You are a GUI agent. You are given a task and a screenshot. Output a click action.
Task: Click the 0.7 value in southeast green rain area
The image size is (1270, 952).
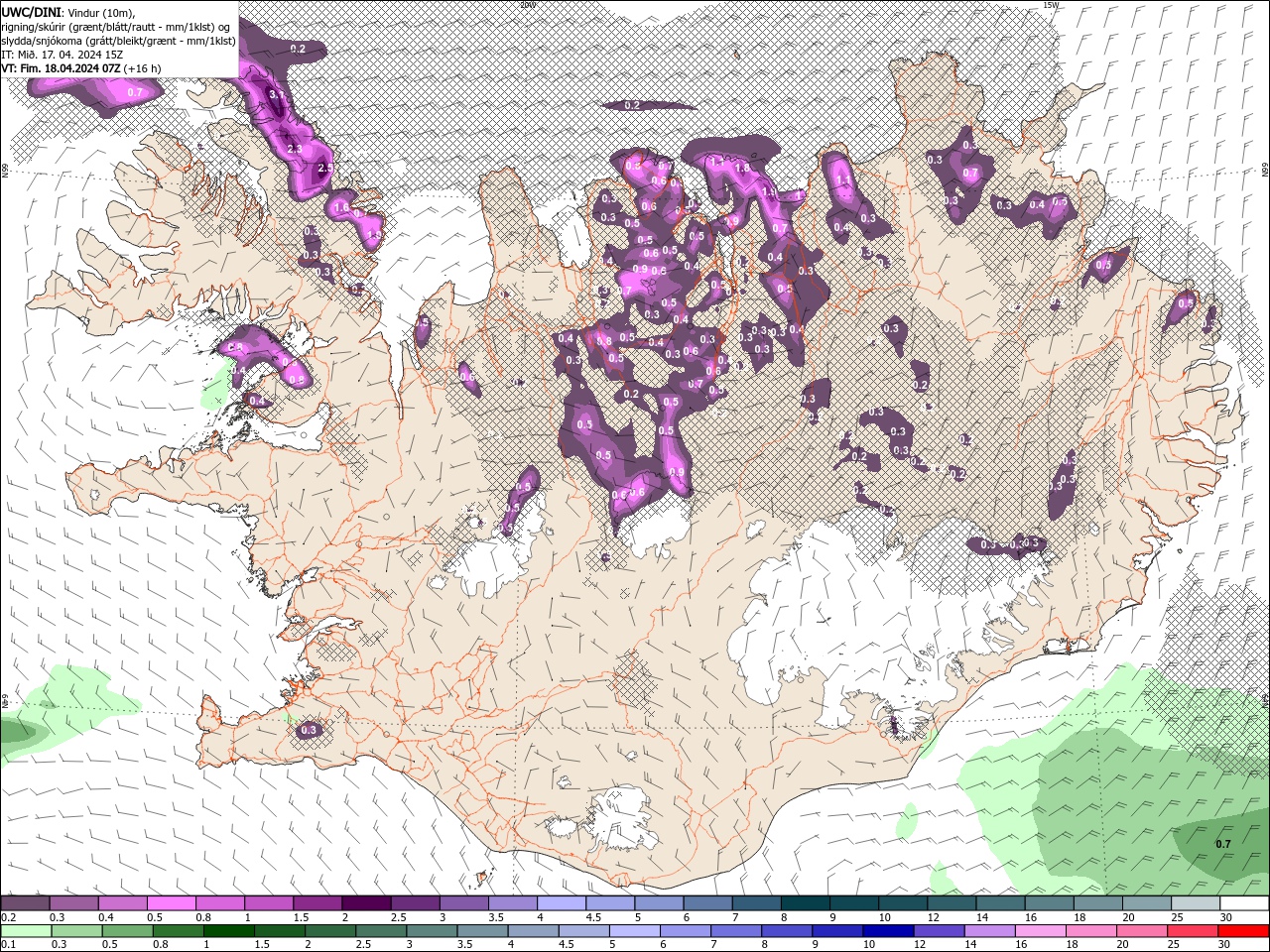point(1223,844)
